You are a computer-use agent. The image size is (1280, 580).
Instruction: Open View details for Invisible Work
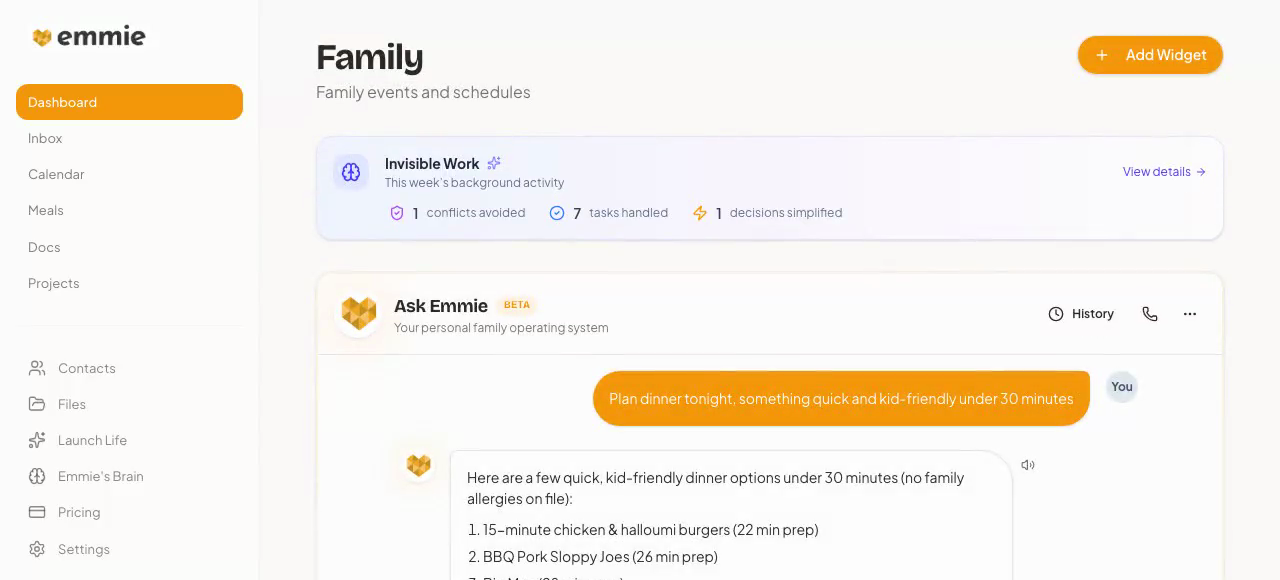tap(1163, 171)
